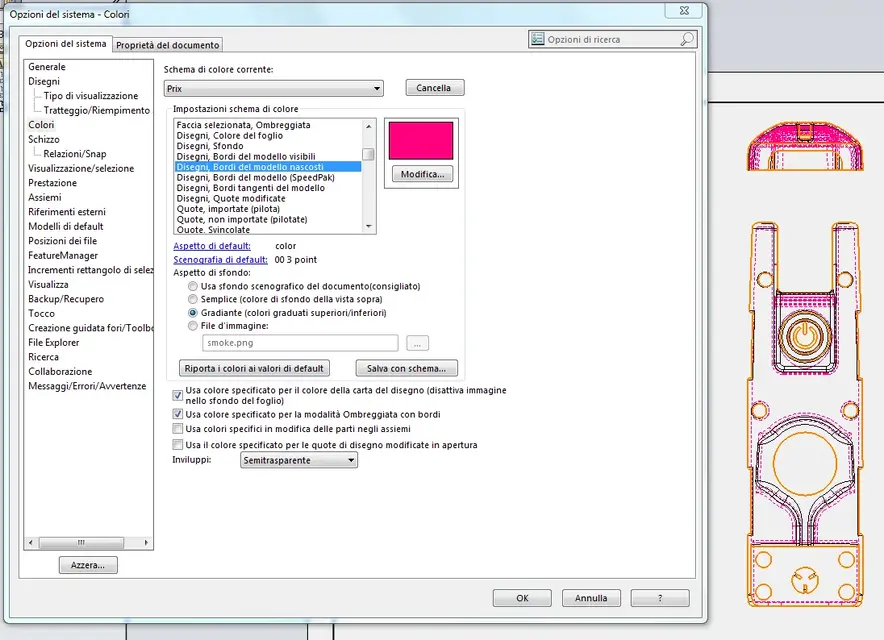Click the magenta color swatch preview
The image size is (884, 640).
pyautogui.click(x=421, y=141)
